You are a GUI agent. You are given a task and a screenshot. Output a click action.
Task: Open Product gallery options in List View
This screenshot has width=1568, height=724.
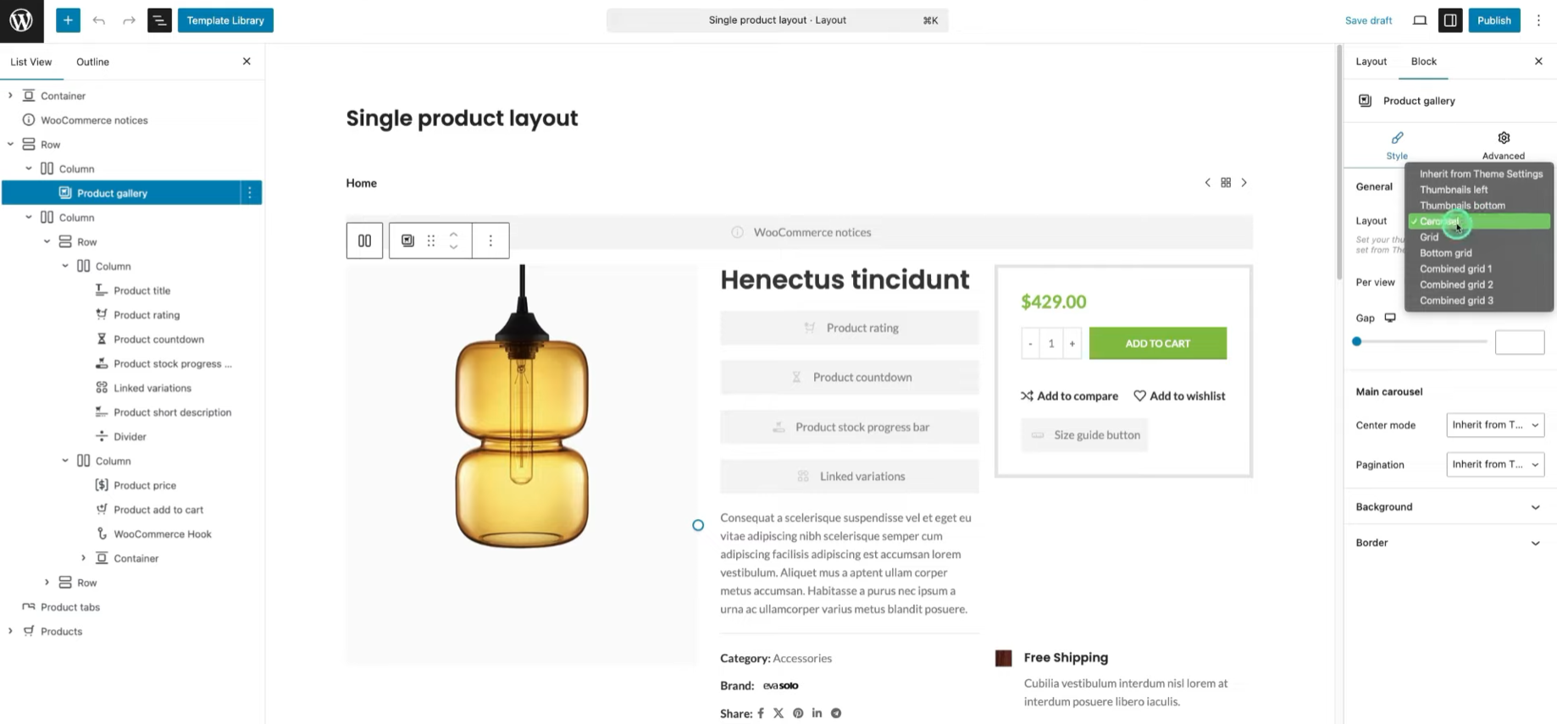249,193
